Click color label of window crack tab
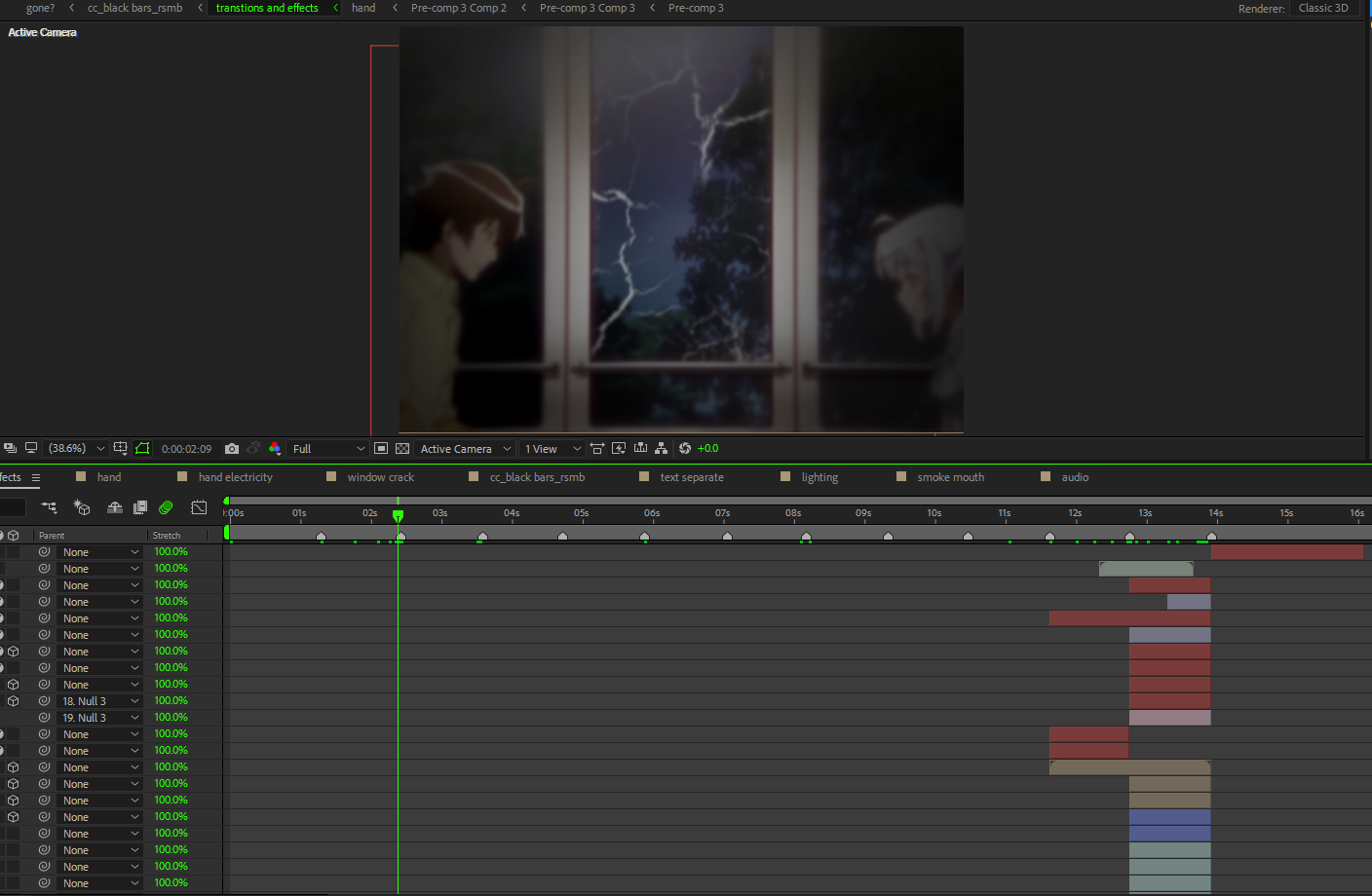The image size is (1372, 896). 331,476
